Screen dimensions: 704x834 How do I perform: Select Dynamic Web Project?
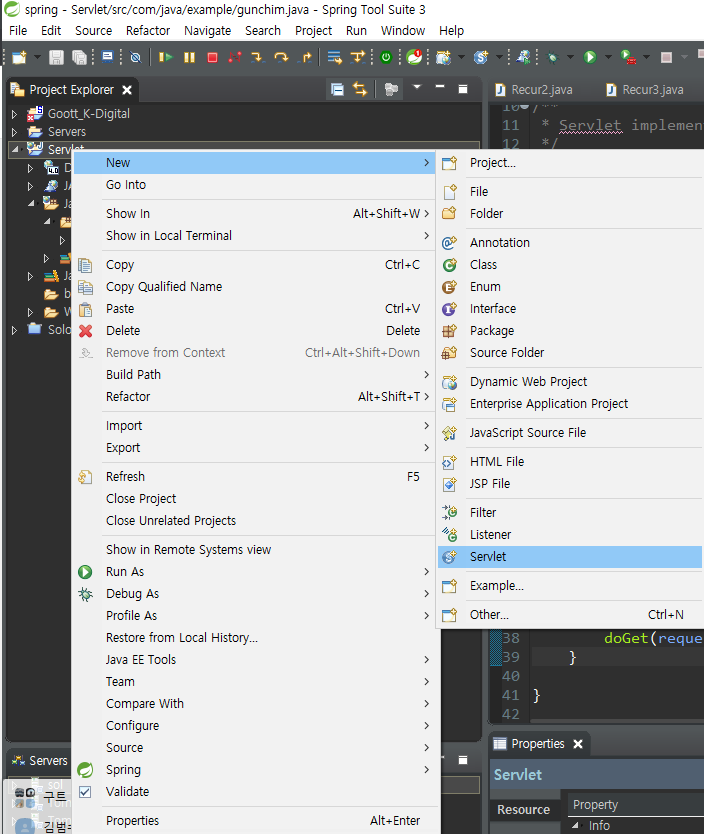point(570,382)
